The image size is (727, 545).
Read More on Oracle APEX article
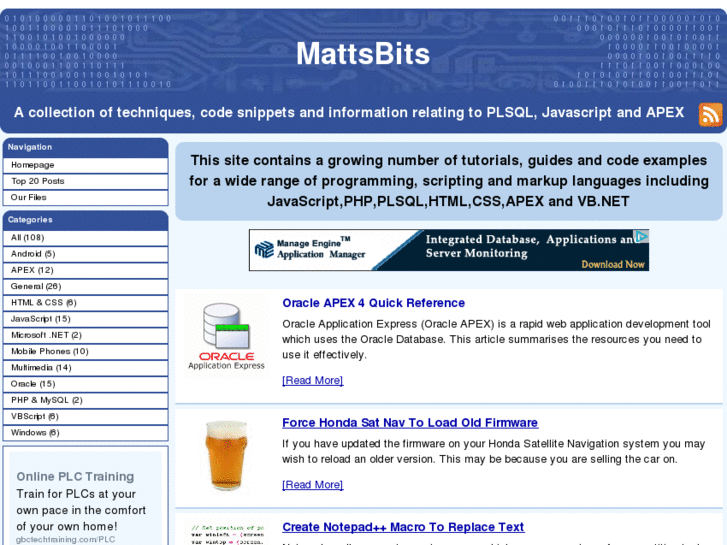[x=312, y=380]
